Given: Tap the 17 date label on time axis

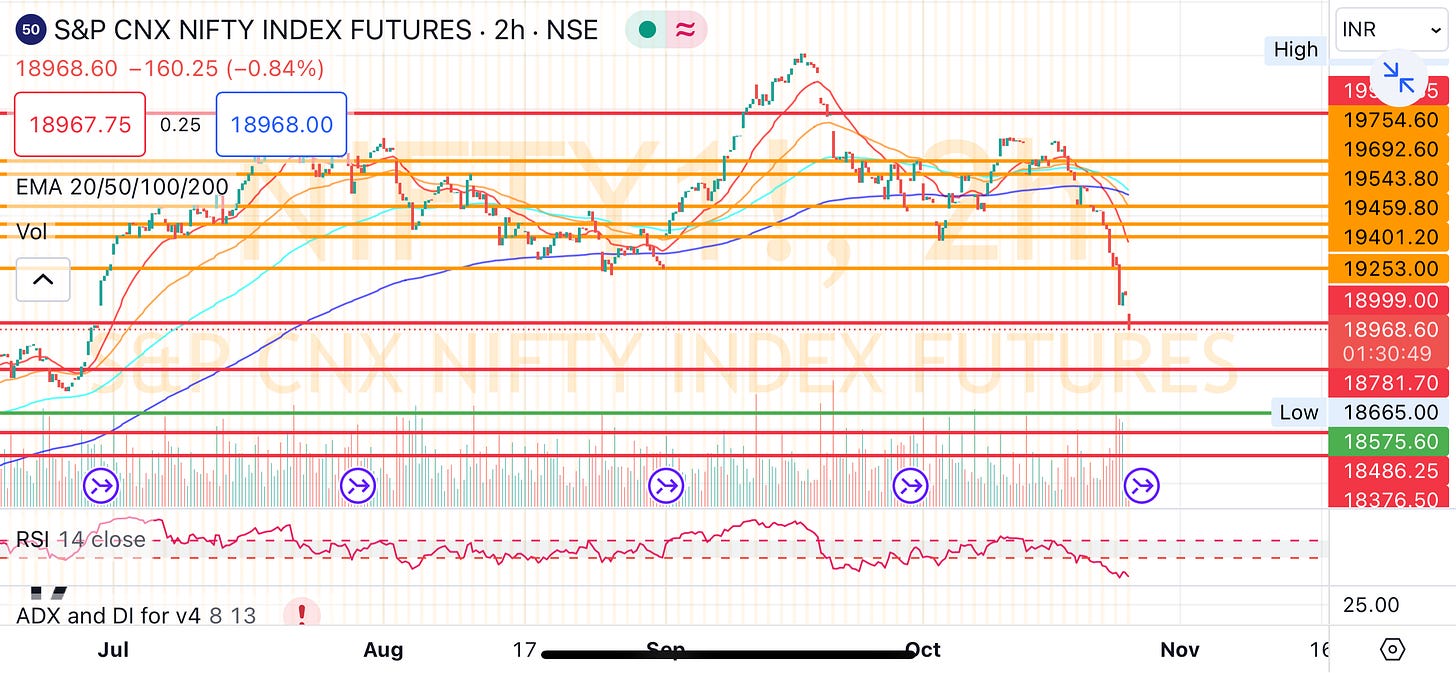Looking at the screenshot, I should 524,650.
